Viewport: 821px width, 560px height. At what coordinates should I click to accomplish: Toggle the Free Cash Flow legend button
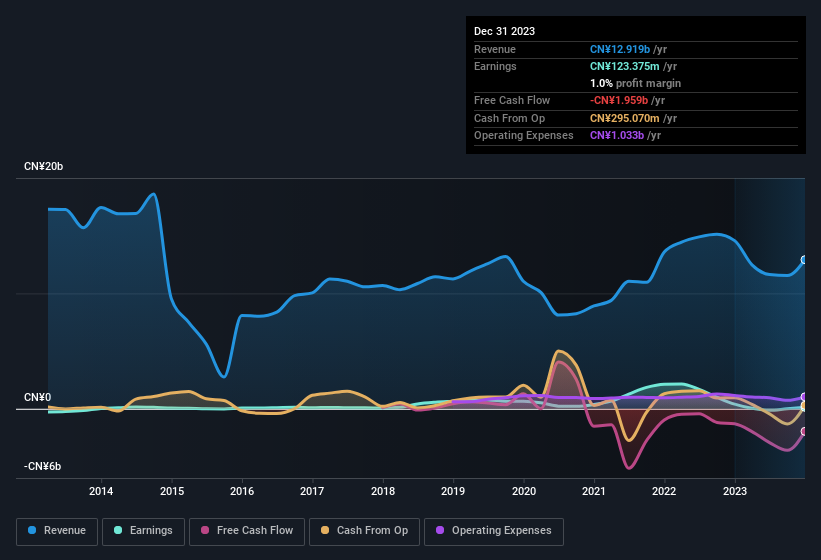coord(247,531)
